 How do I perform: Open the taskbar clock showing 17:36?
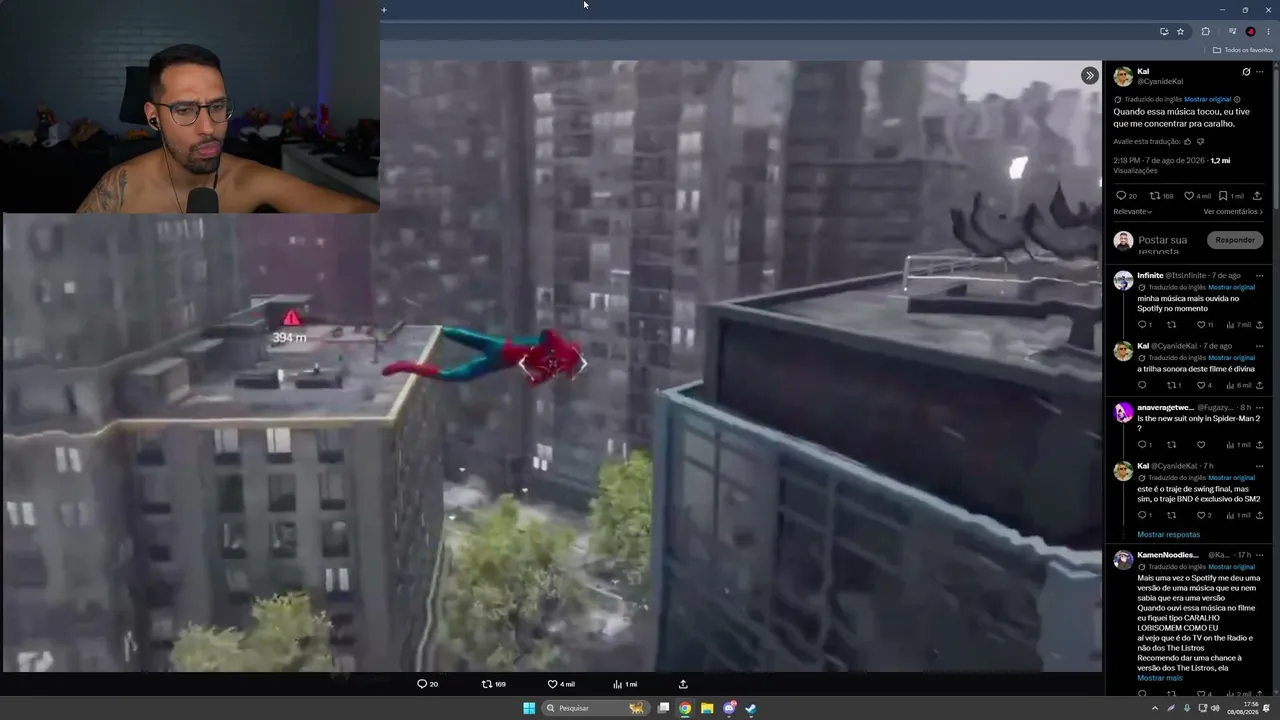1242,708
